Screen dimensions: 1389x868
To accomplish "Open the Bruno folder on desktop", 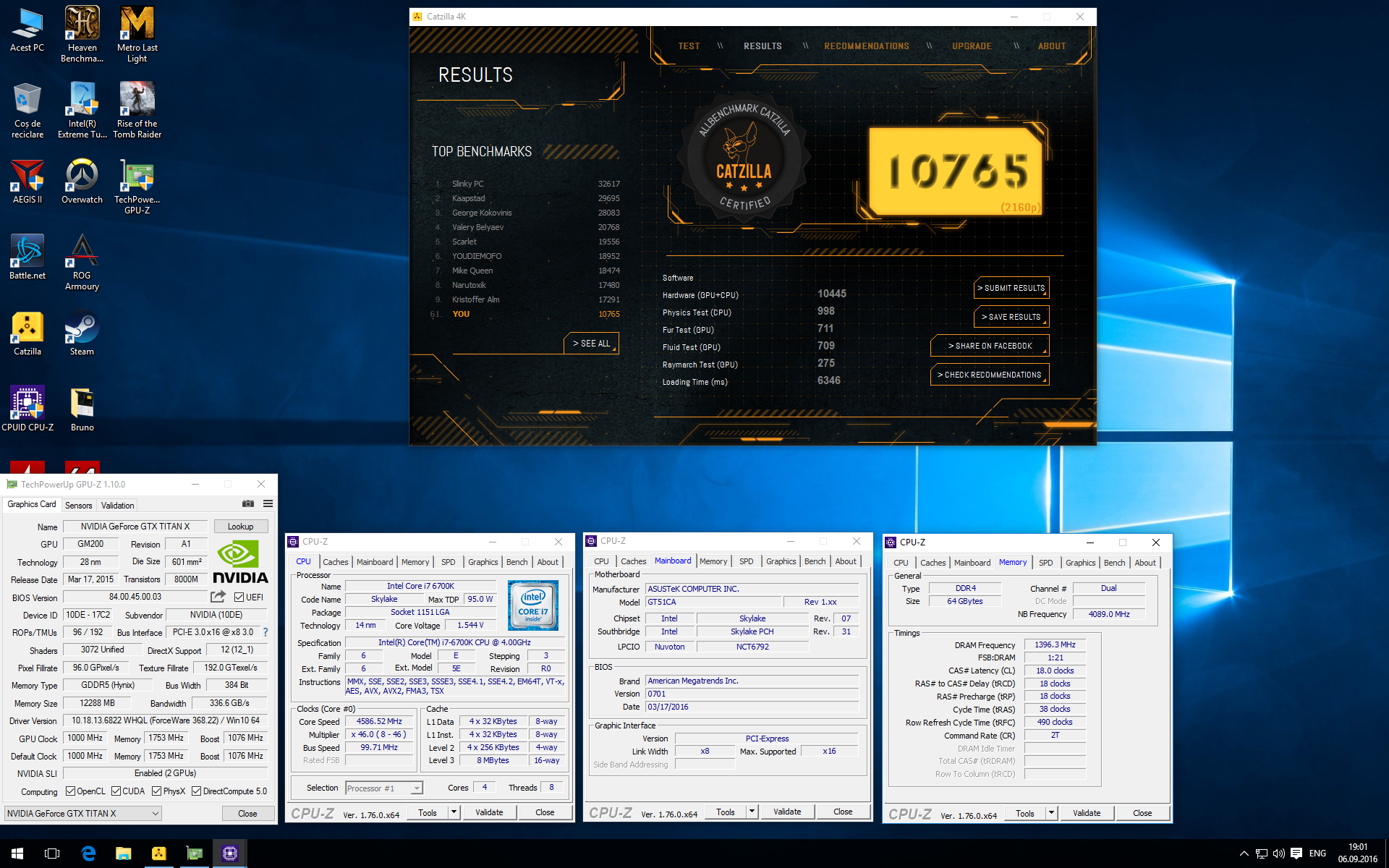I will click(82, 409).
